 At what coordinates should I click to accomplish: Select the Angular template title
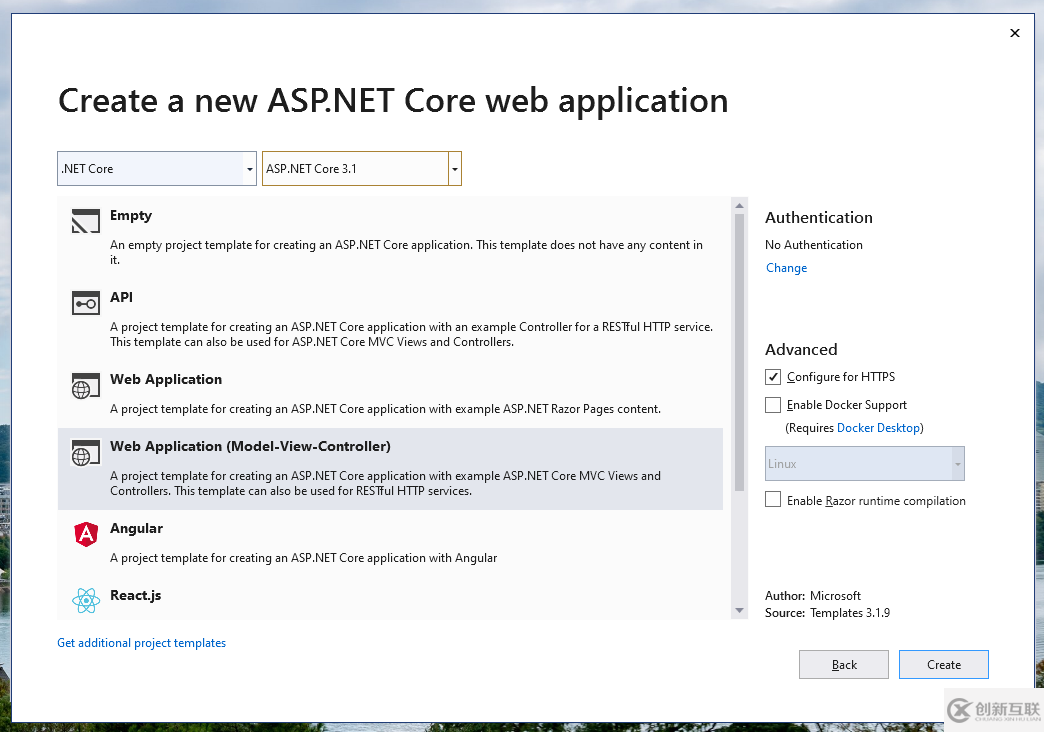[136, 528]
